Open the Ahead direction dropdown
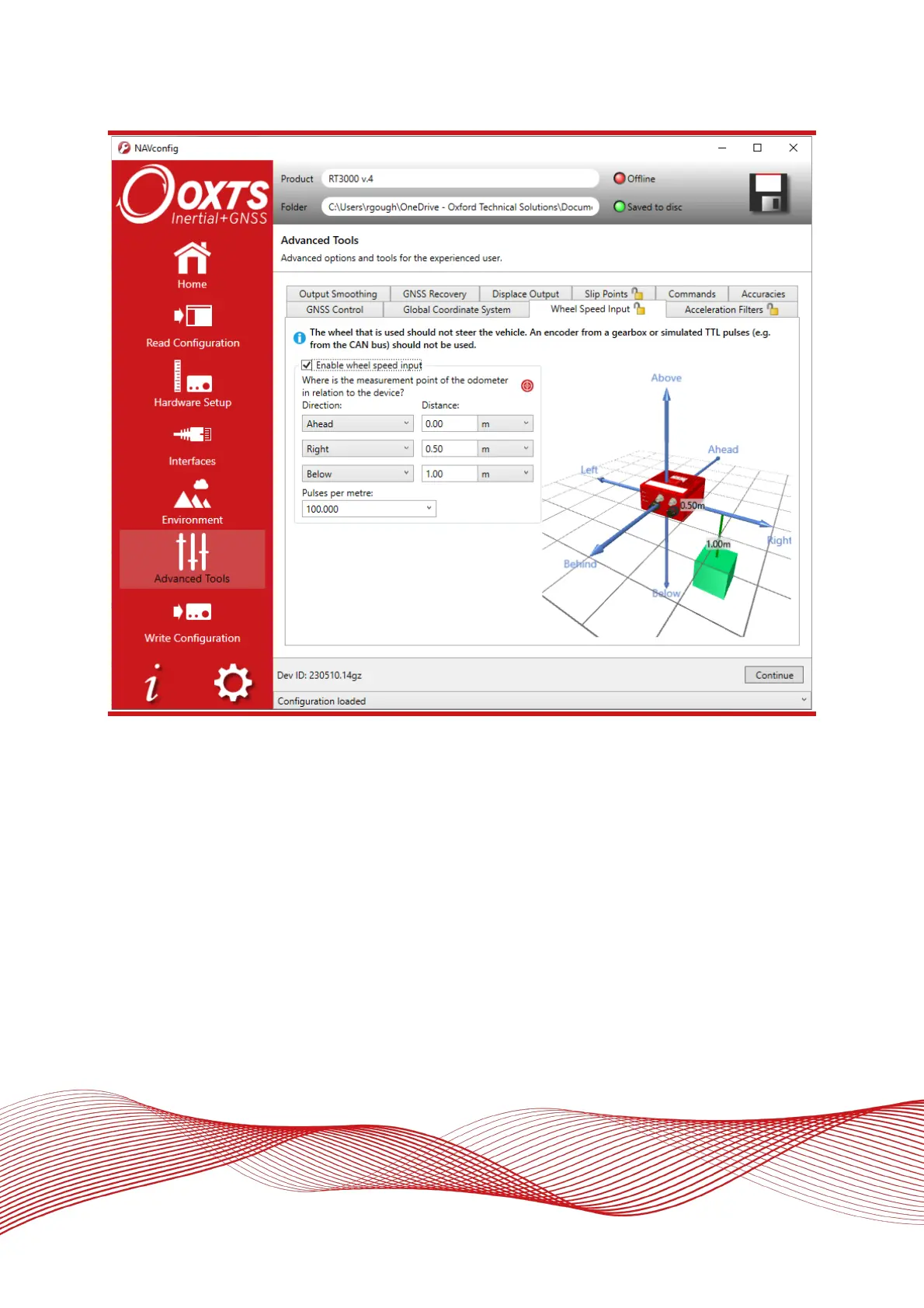This screenshot has width=924, height=1308. (x=357, y=423)
